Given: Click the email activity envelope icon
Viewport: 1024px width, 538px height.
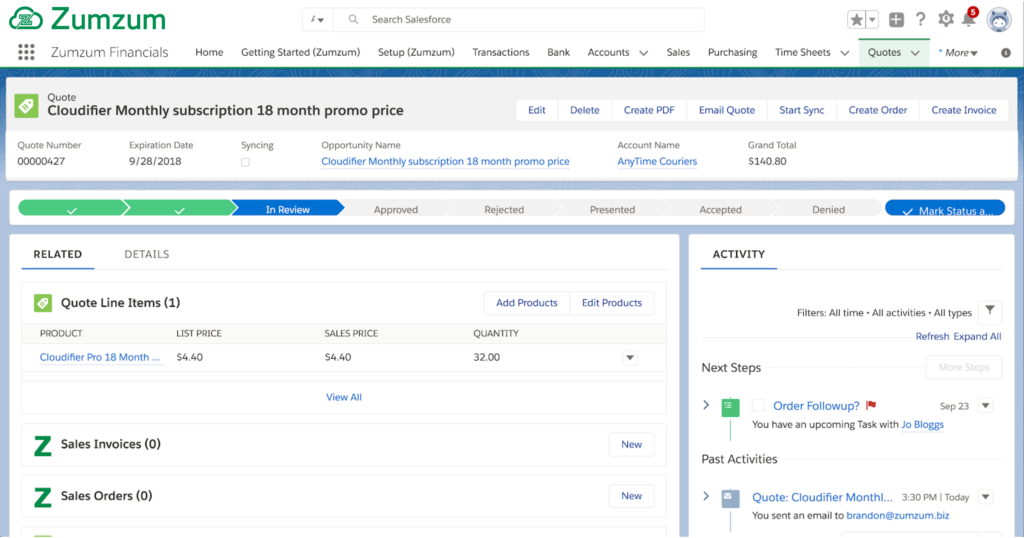Looking at the screenshot, I should (x=730, y=499).
